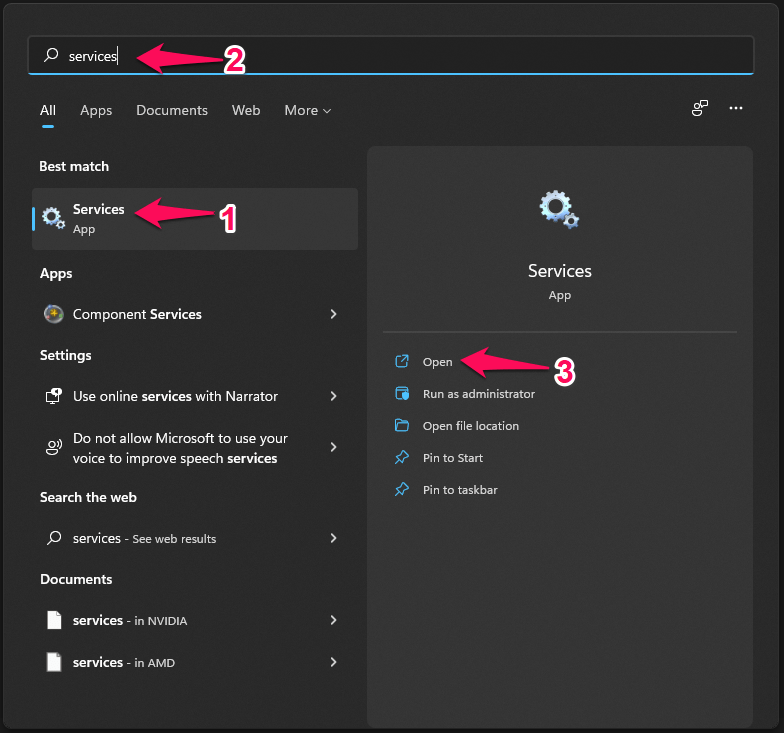Open the three-dots more options menu
This screenshot has width=784, height=733.
pyautogui.click(x=736, y=109)
